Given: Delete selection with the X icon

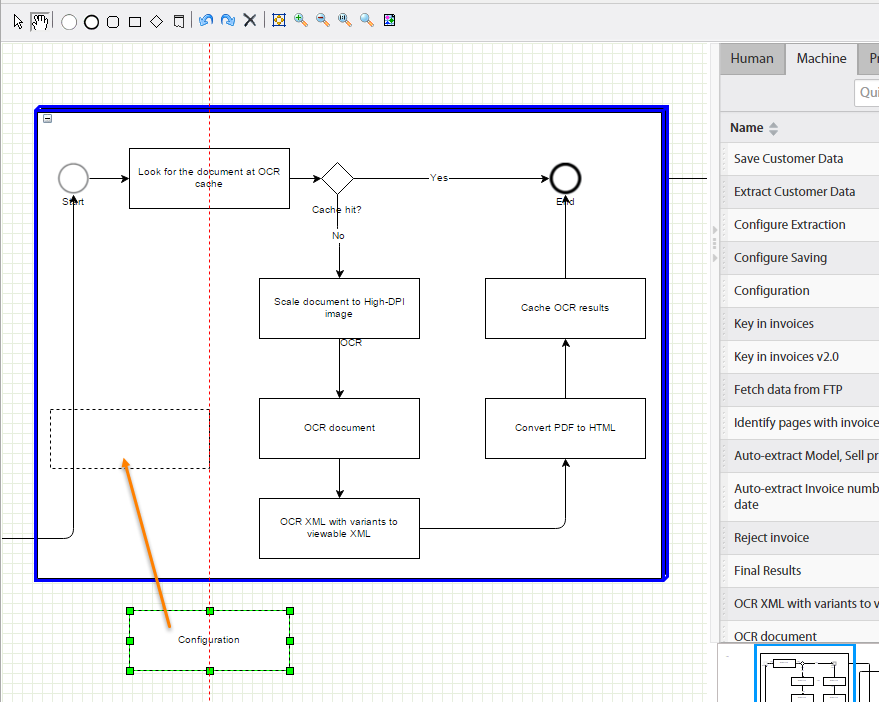Looking at the screenshot, I should (x=250, y=21).
